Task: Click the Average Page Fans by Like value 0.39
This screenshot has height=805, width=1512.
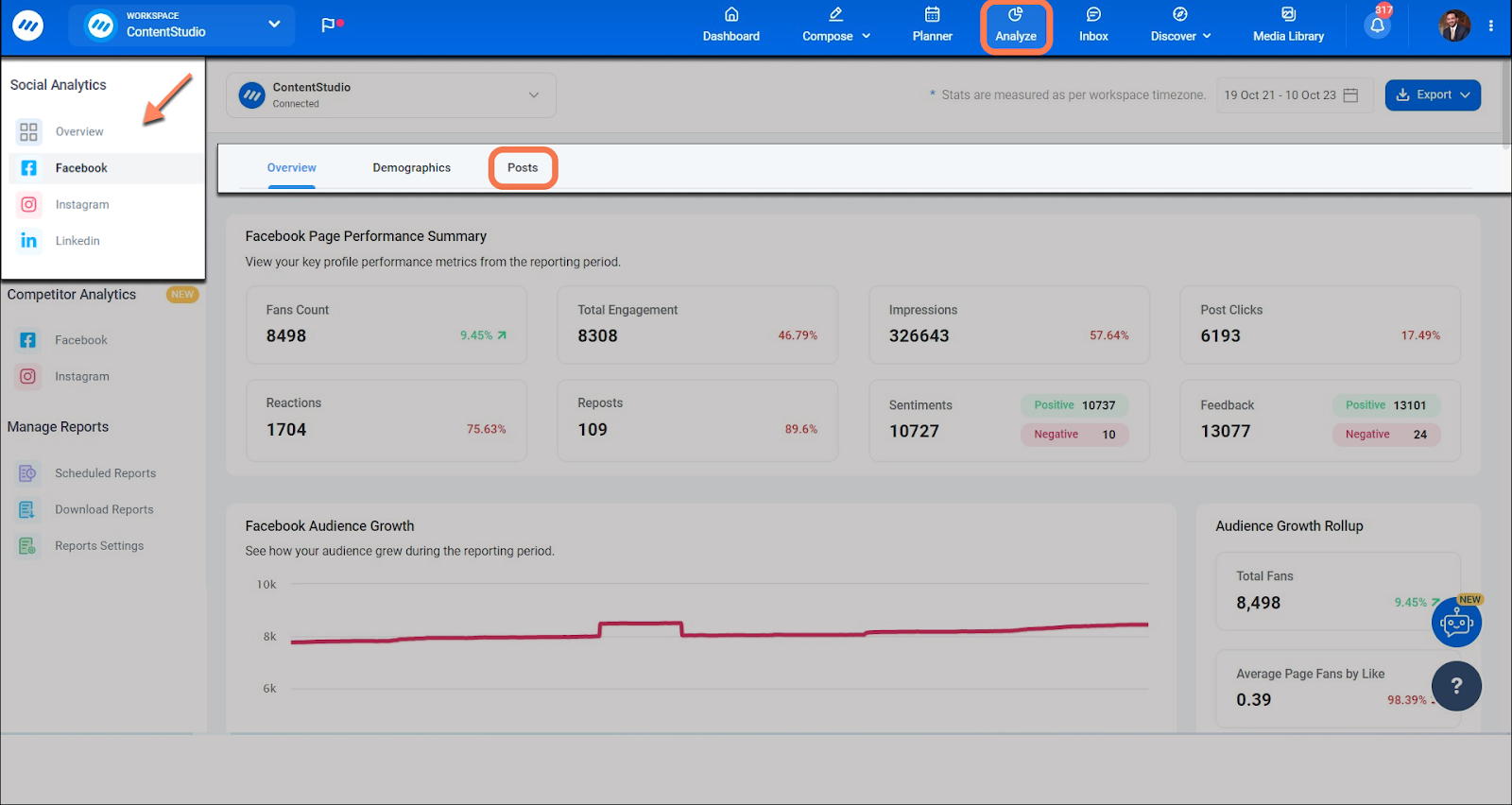Action: [1254, 700]
